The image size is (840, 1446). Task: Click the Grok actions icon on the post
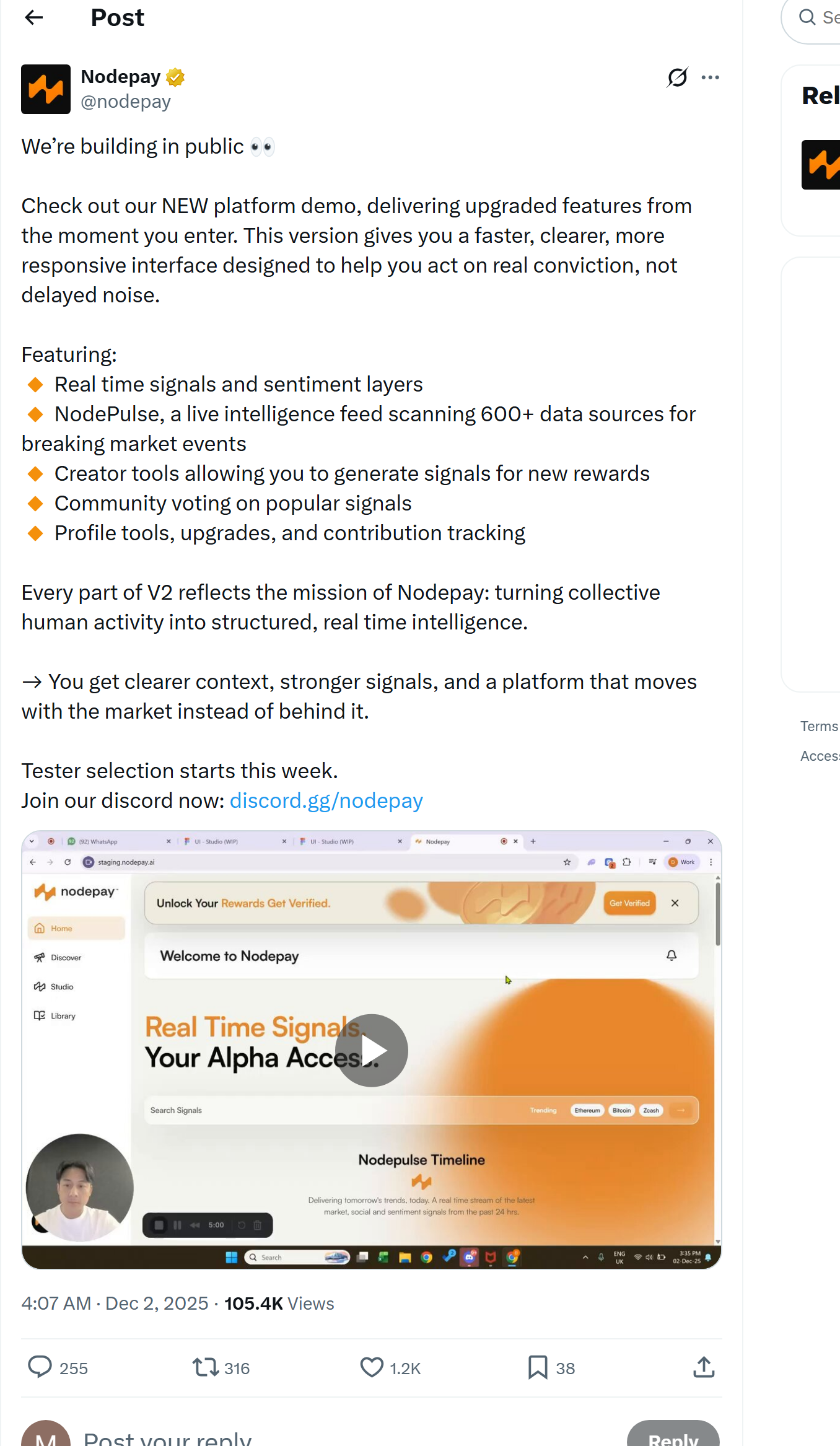[676, 77]
